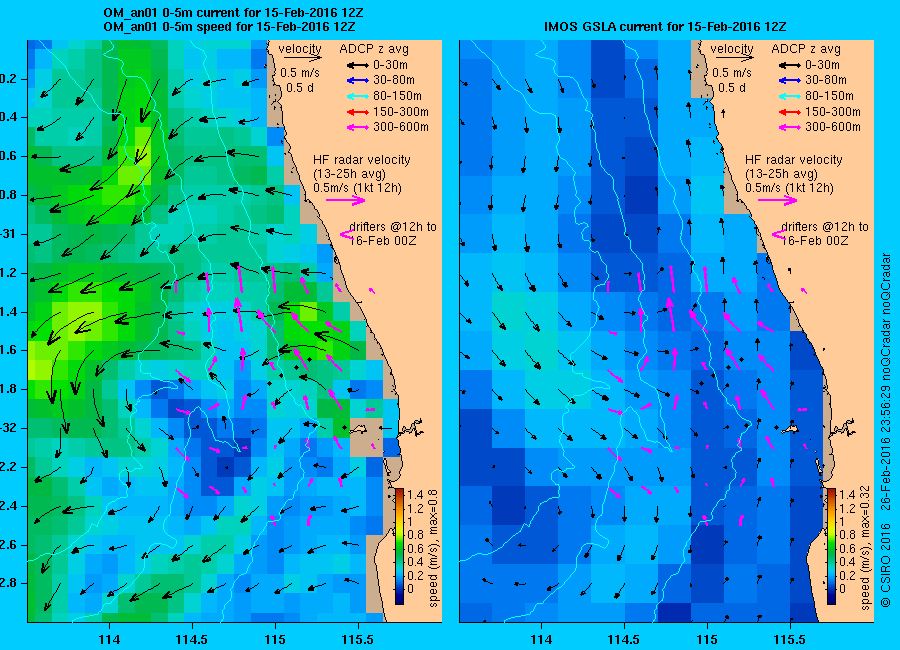This screenshot has width=900, height=650.
Task: Click the red 150-300m ADCP arrow in left legend
Action: 358,112
